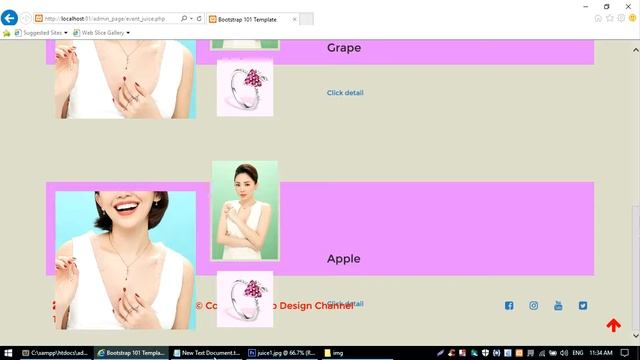Click detail link under Grape
Viewport: 640px width, 360px height.
345,93
